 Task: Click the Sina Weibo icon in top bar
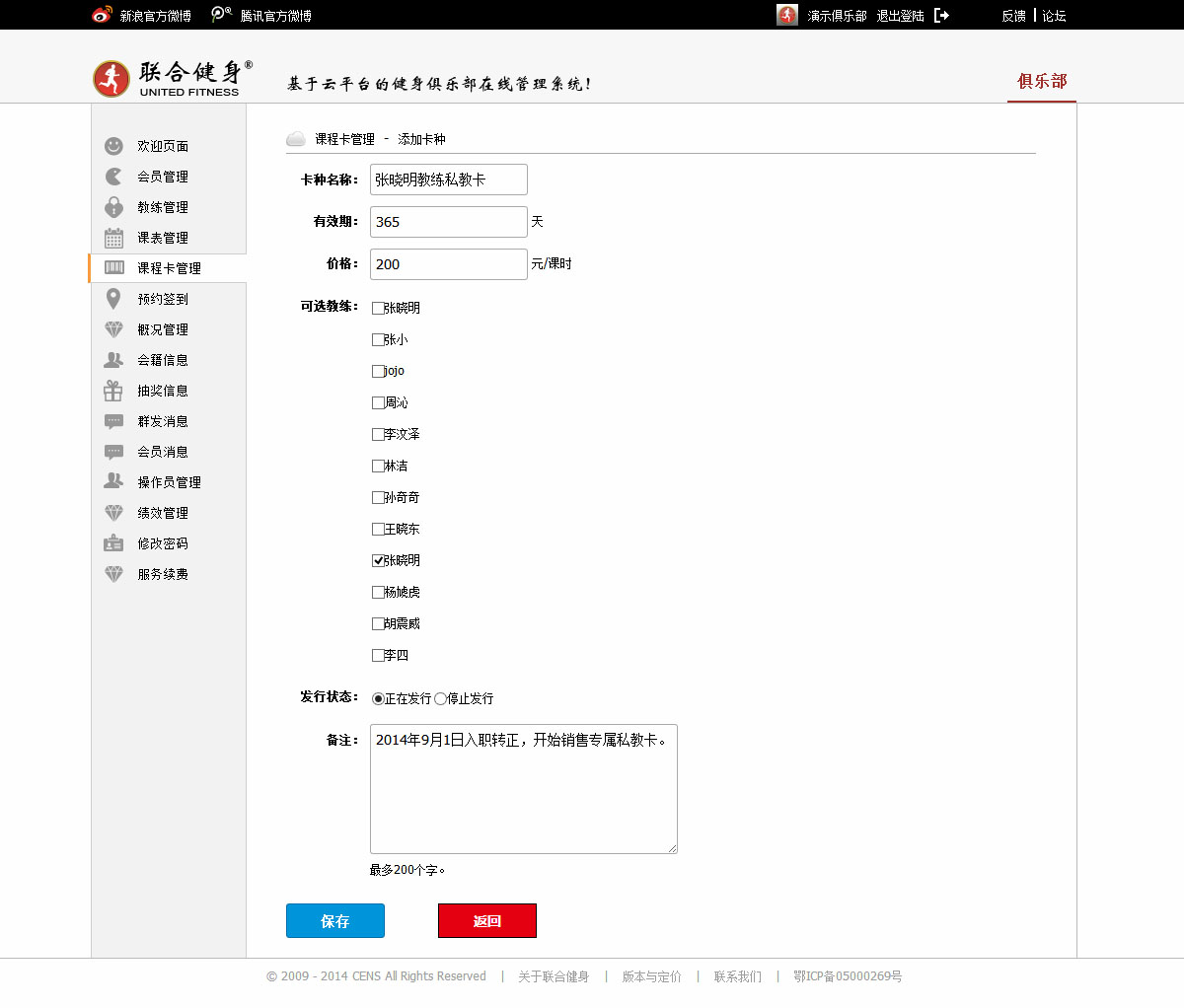[x=102, y=15]
